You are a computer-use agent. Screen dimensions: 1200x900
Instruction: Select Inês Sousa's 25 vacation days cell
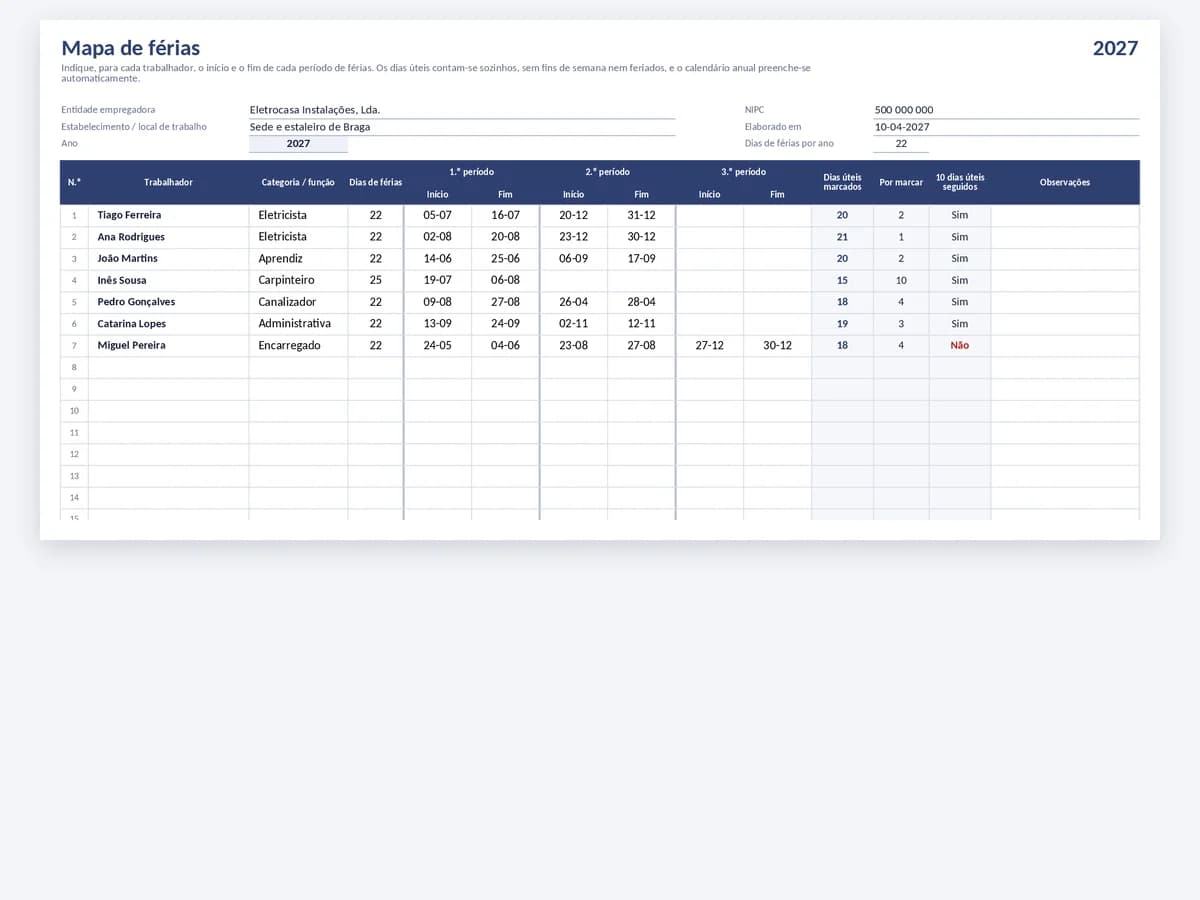376,281
